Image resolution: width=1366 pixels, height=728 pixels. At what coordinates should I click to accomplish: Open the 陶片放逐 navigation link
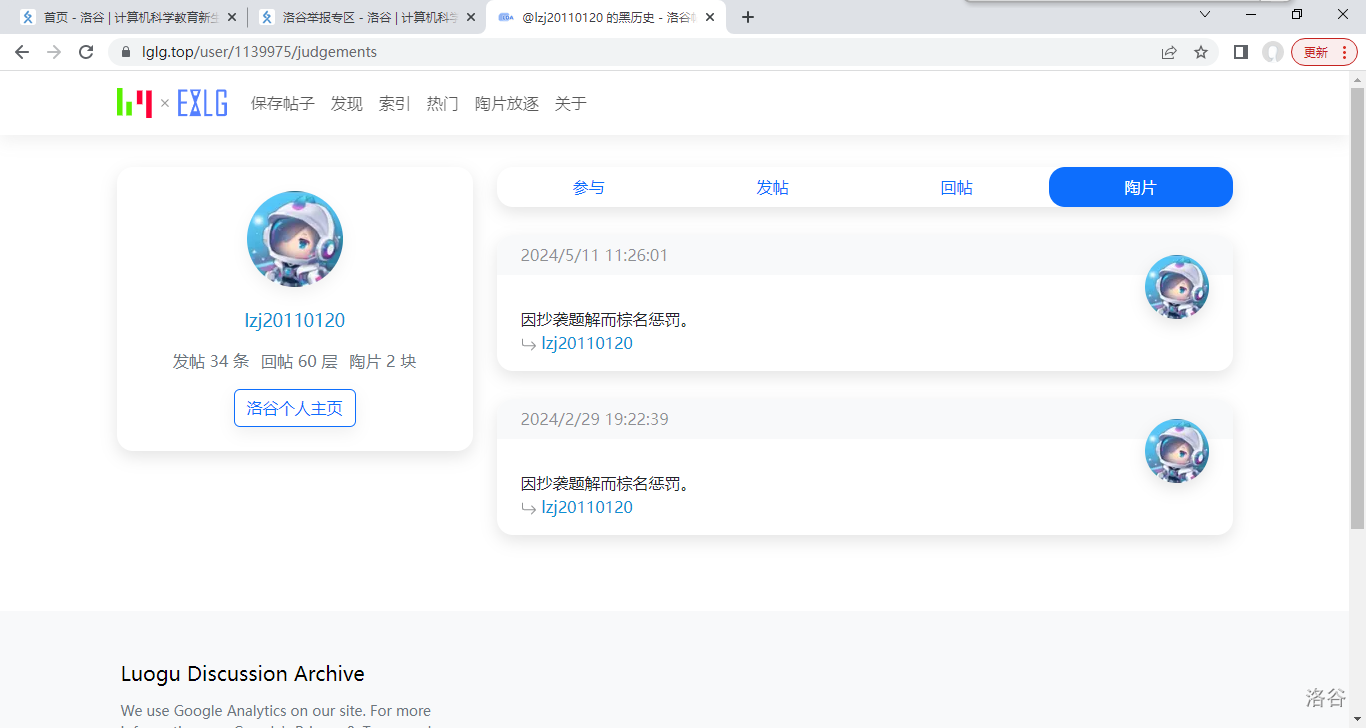(x=506, y=104)
